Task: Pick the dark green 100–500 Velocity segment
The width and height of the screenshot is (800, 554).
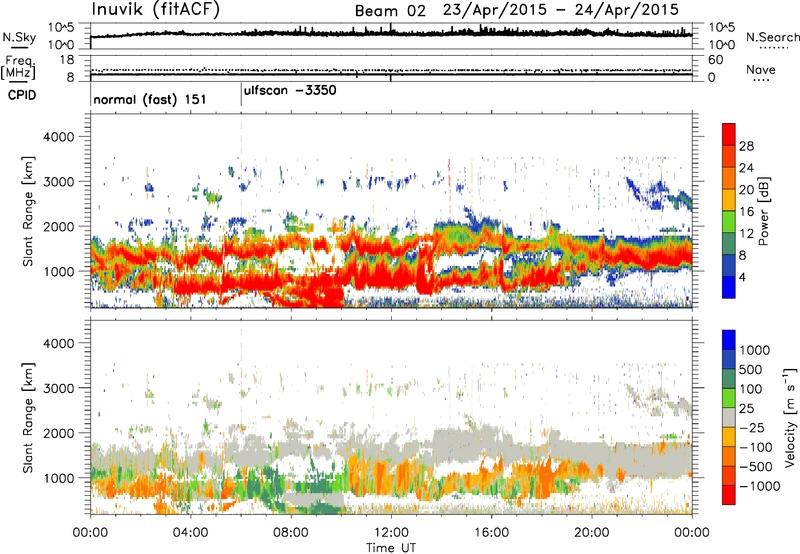Action: click(x=729, y=379)
